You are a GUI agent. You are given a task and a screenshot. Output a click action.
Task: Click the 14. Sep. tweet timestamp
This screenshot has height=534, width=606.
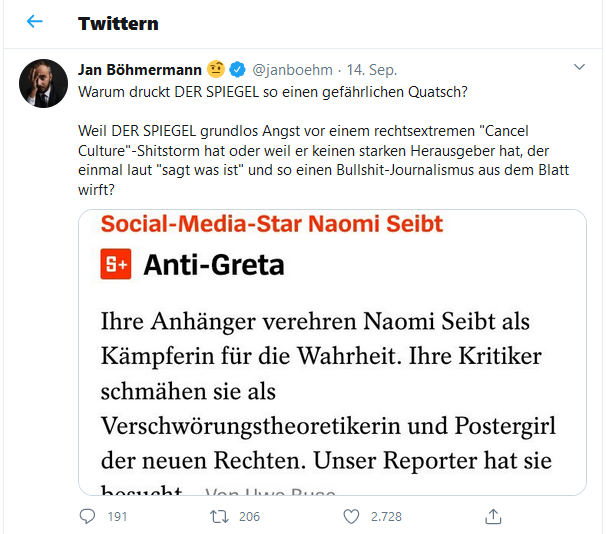[x=374, y=69]
